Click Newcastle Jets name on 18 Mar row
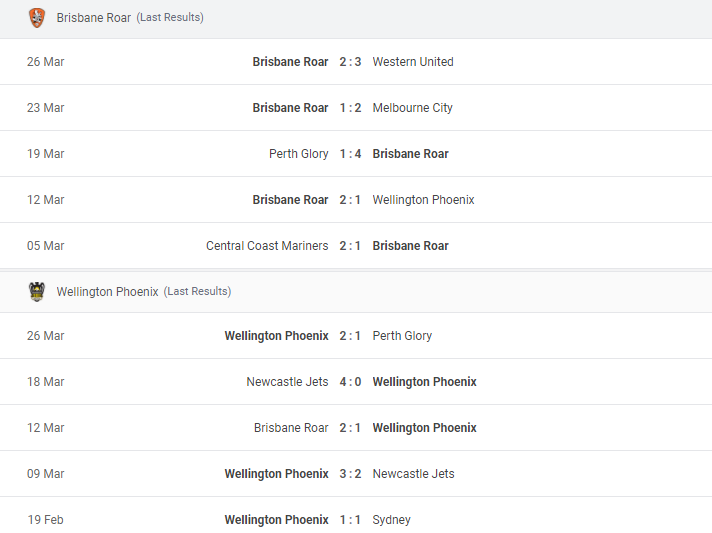712x533 pixels. (x=287, y=382)
